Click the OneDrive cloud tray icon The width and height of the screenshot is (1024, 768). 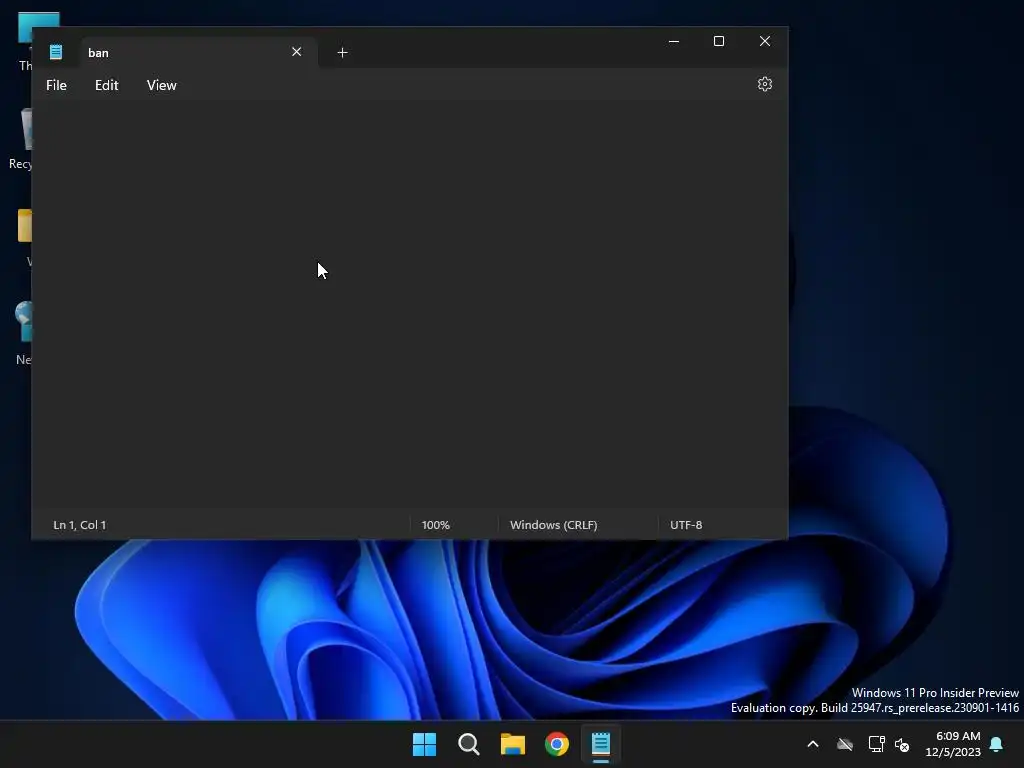pos(845,744)
